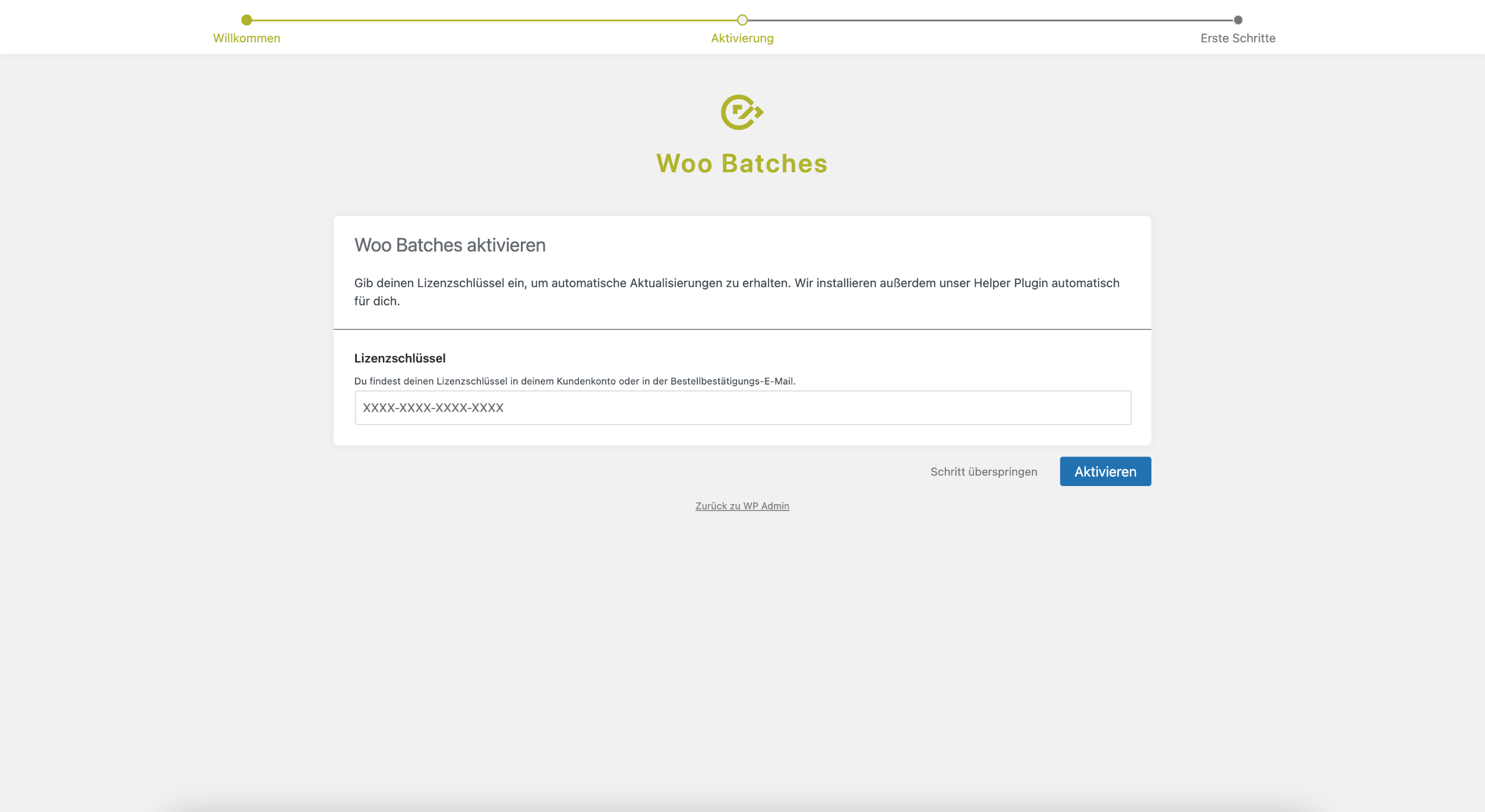Click the Aktivieren button
Screen dimensions: 1485x812
pyautogui.click(x=1105, y=472)
